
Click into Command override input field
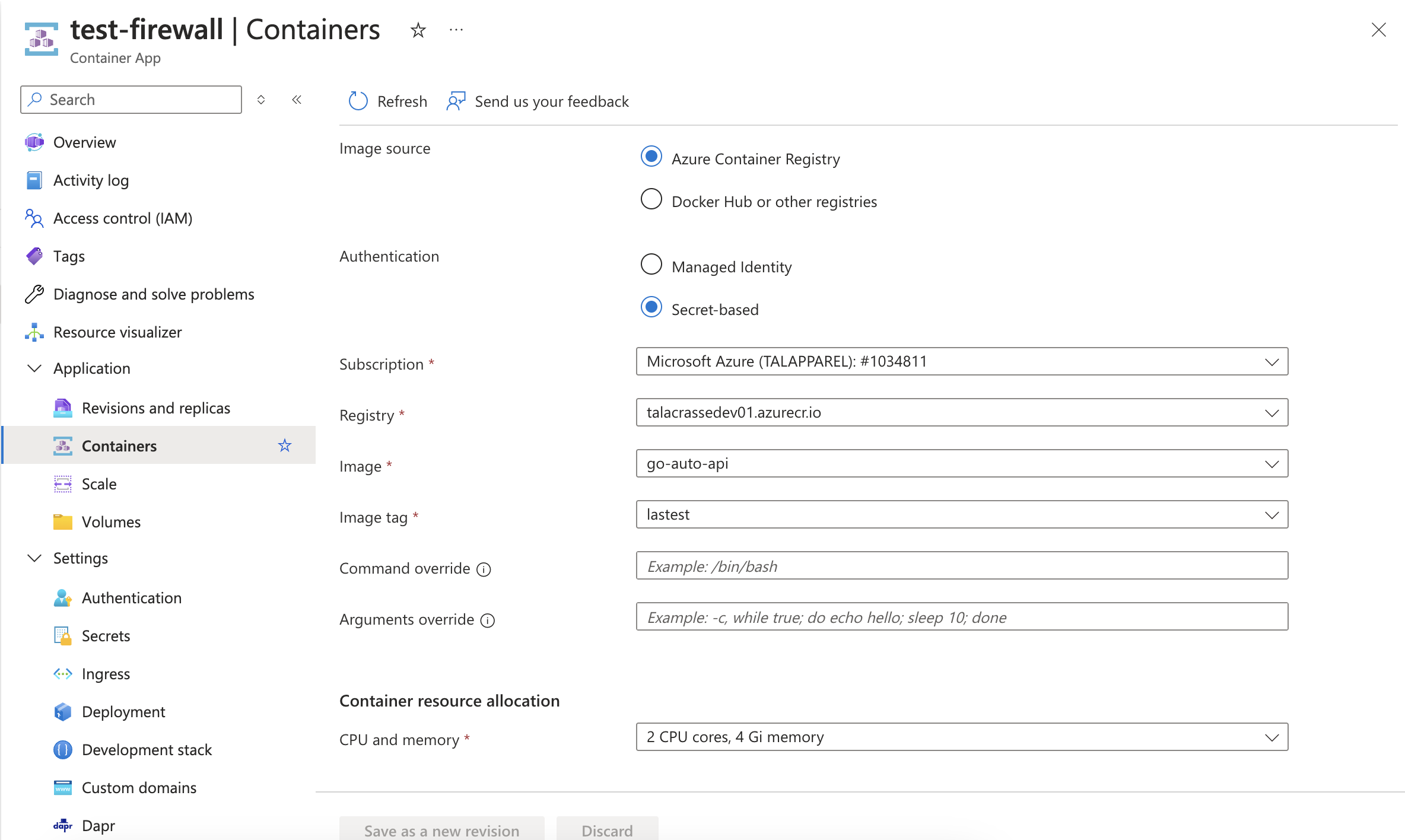click(961, 566)
